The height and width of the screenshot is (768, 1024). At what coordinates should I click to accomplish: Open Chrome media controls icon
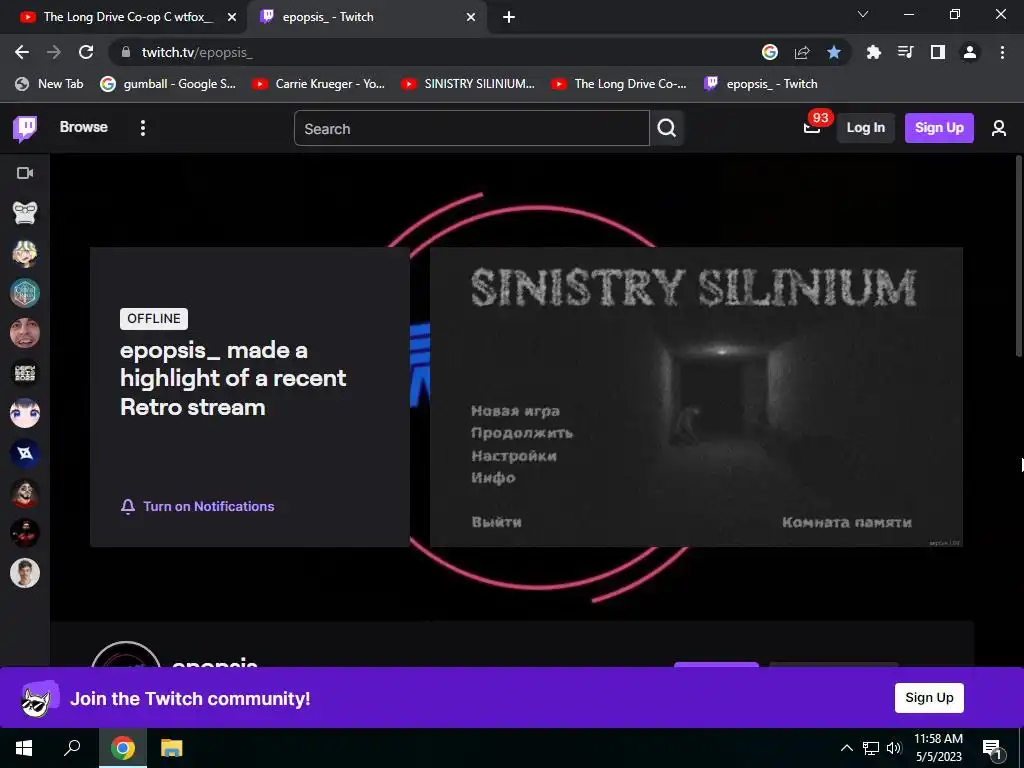905,52
